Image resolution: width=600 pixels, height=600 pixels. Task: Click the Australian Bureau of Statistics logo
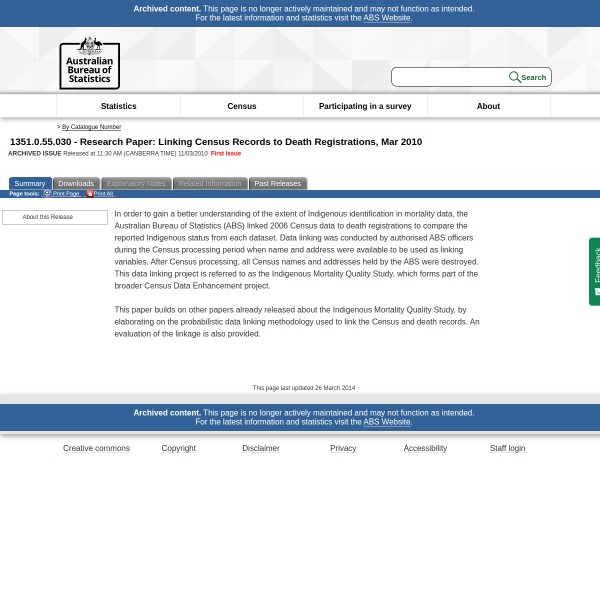89,62
